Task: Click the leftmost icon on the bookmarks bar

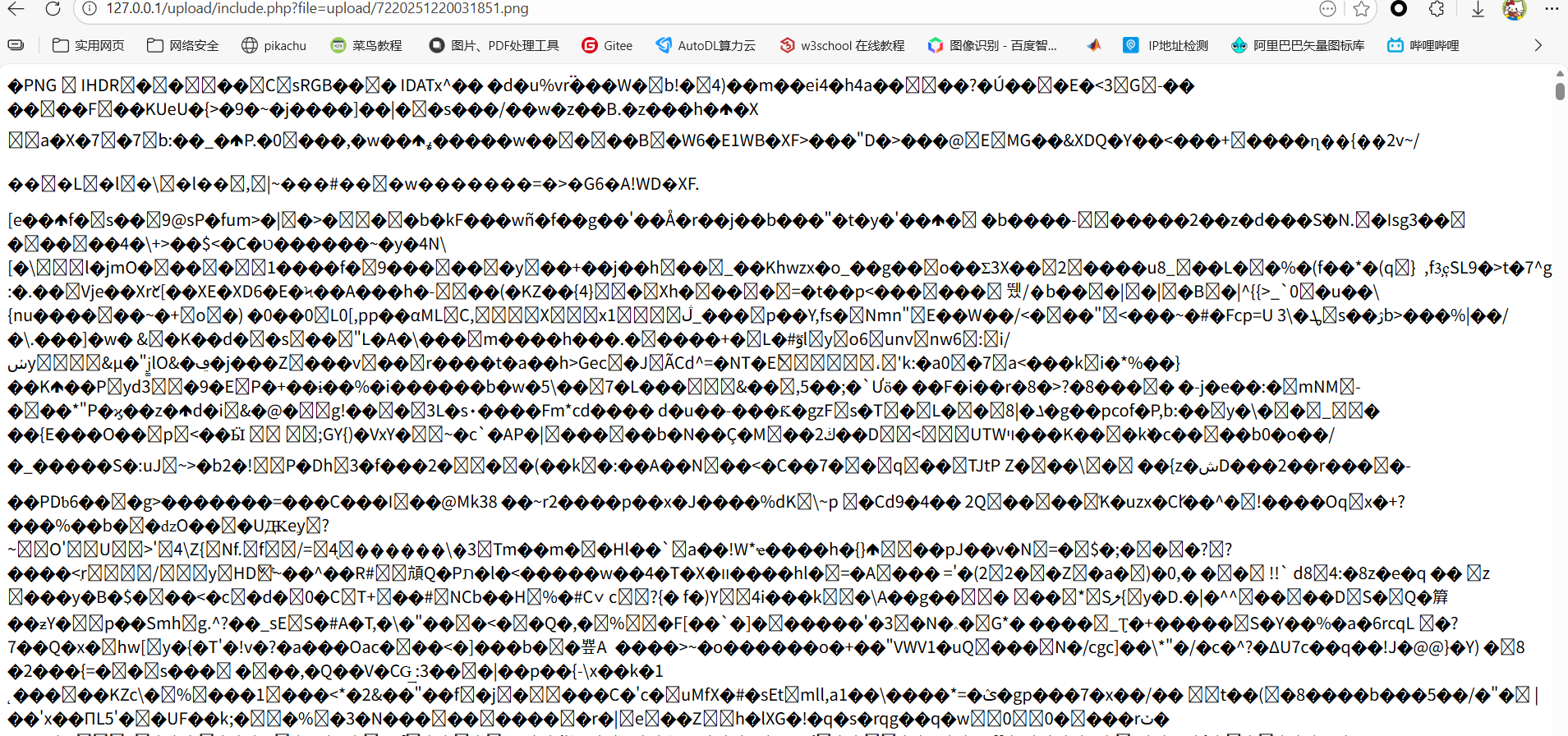Action: 16,45
